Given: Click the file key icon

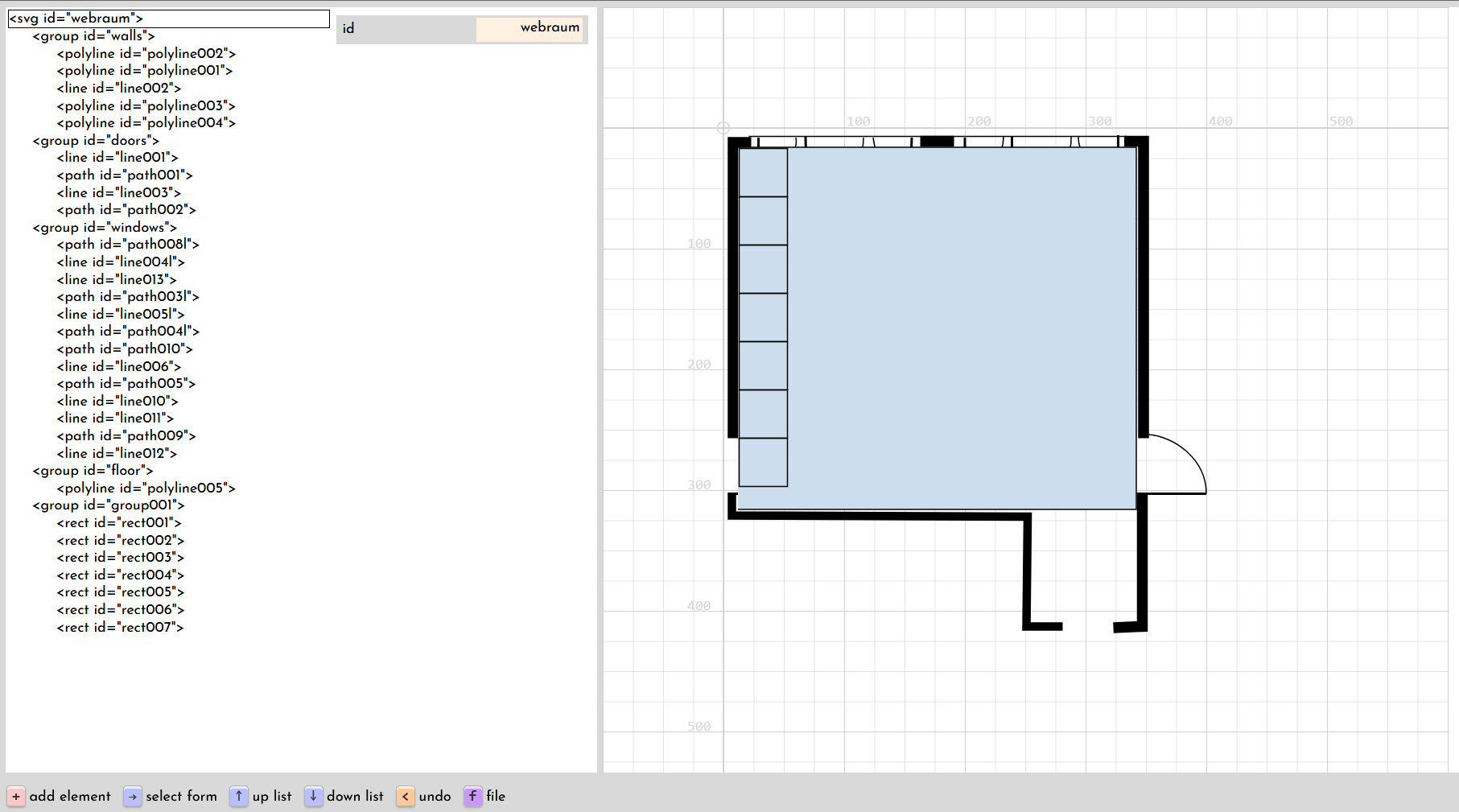Looking at the screenshot, I should (x=473, y=796).
